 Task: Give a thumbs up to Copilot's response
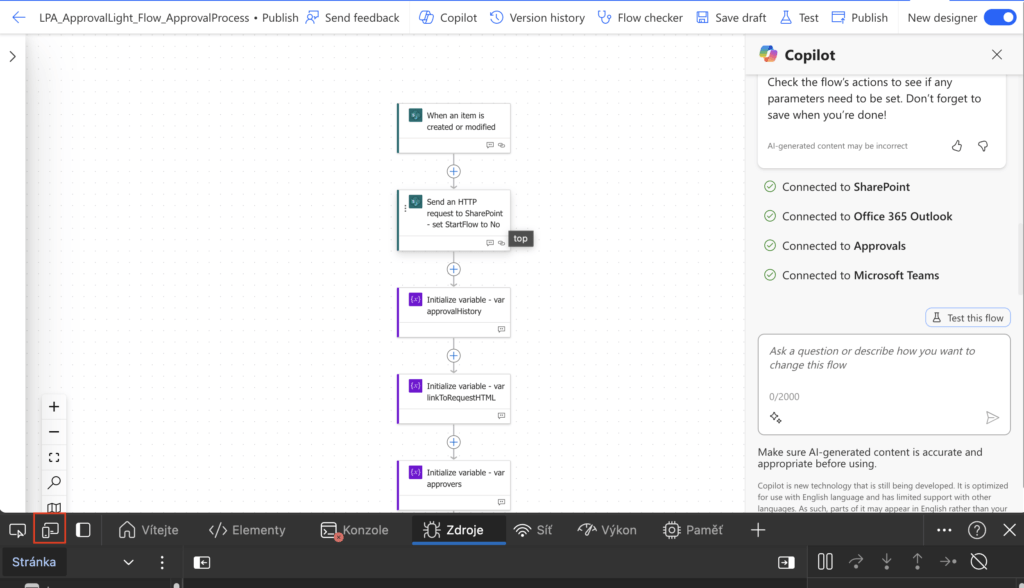pyautogui.click(x=956, y=145)
